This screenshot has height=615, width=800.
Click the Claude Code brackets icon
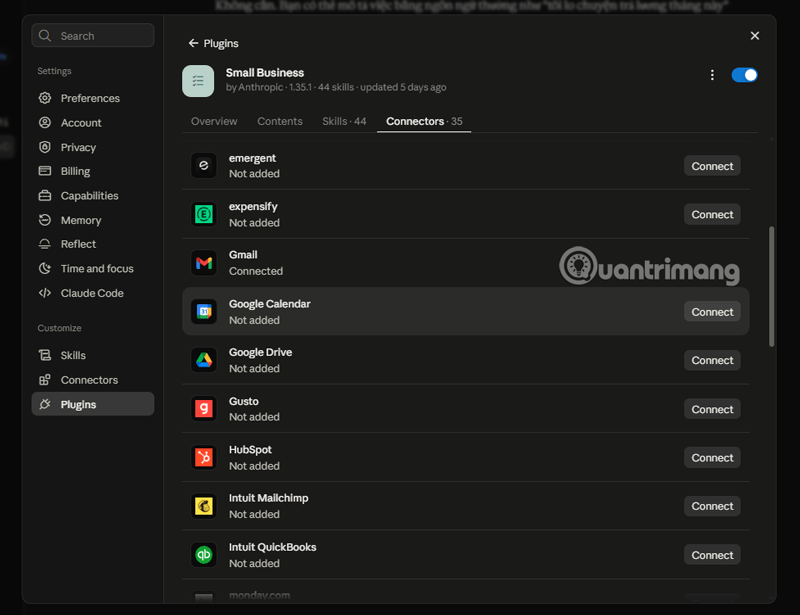point(45,293)
